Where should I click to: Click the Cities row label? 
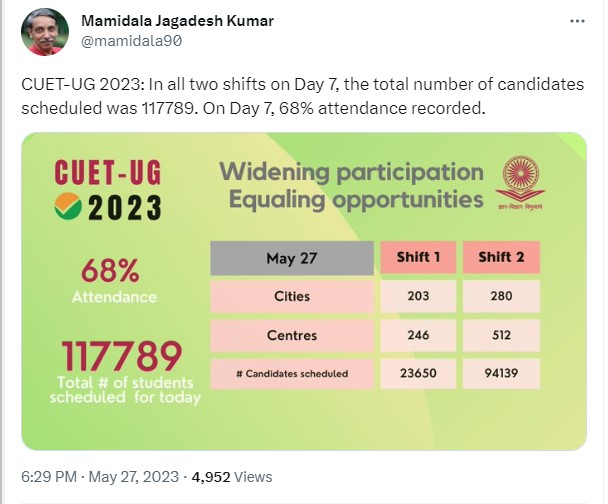coord(291,296)
